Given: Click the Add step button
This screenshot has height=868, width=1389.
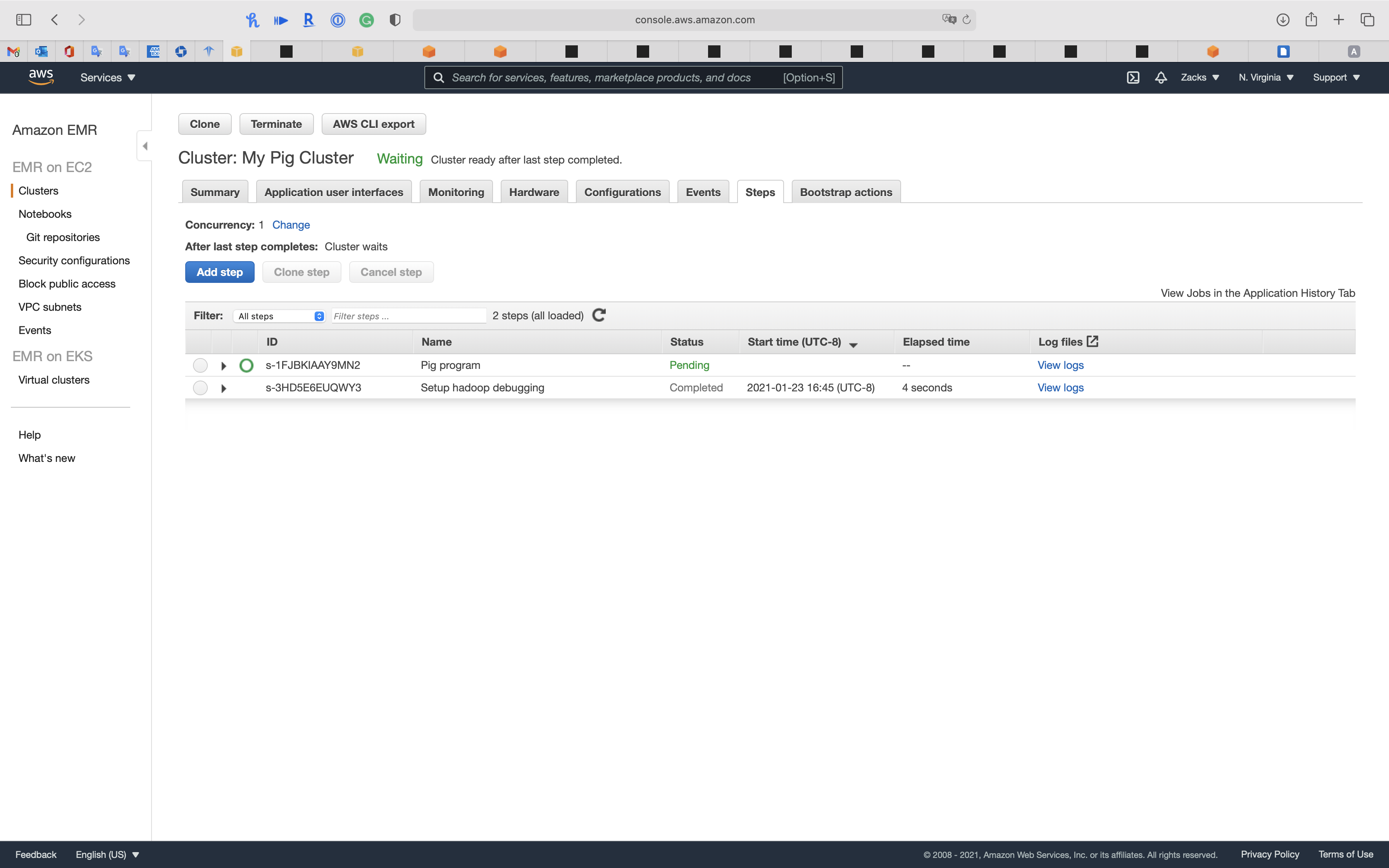Looking at the screenshot, I should tap(219, 272).
